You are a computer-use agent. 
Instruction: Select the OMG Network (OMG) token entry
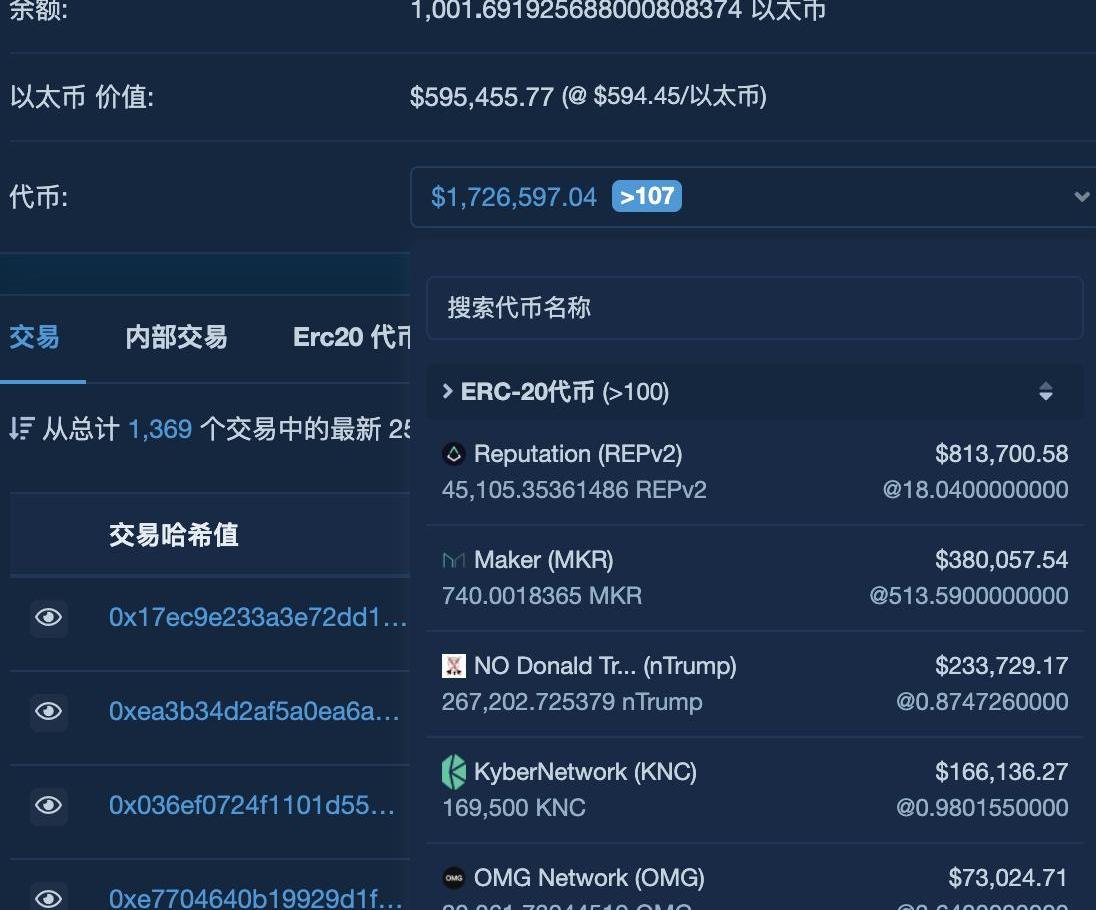point(755,878)
